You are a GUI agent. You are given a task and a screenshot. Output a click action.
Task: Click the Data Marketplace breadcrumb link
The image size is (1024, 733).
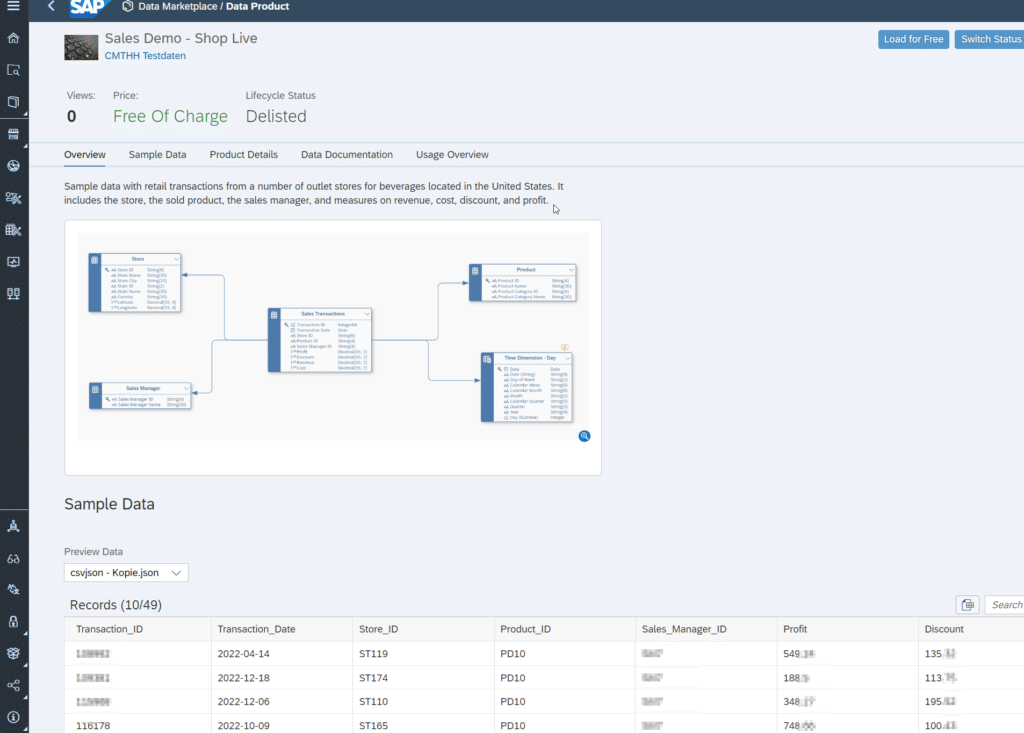178,7
